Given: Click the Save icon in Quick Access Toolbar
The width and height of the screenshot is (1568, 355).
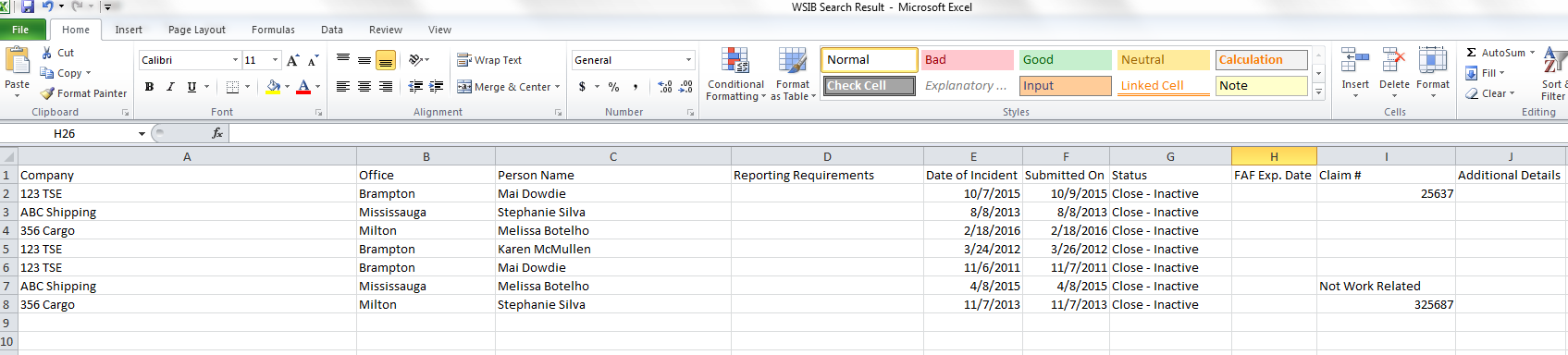Looking at the screenshot, I should point(28,6).
